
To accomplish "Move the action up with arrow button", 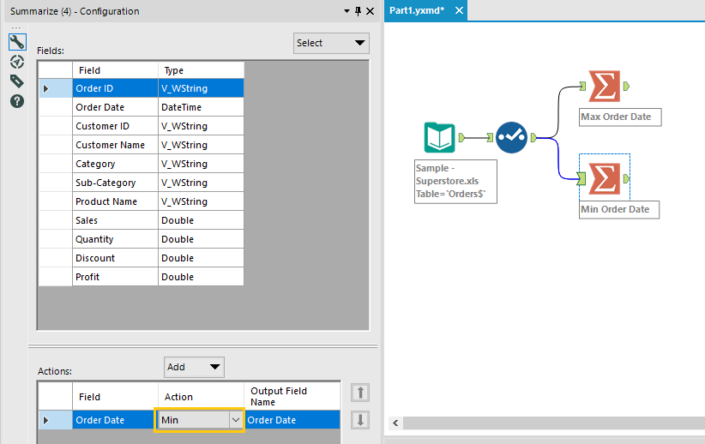I will 360,393.
